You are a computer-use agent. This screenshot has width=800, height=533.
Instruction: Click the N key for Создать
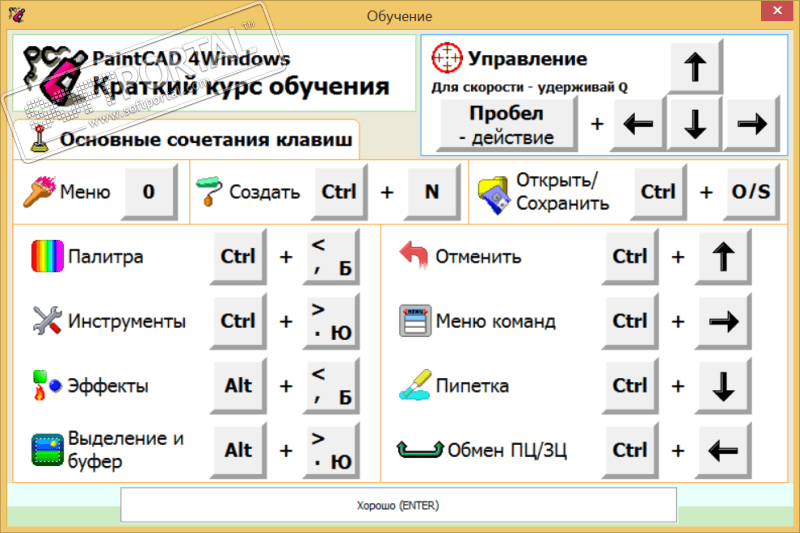432,192
